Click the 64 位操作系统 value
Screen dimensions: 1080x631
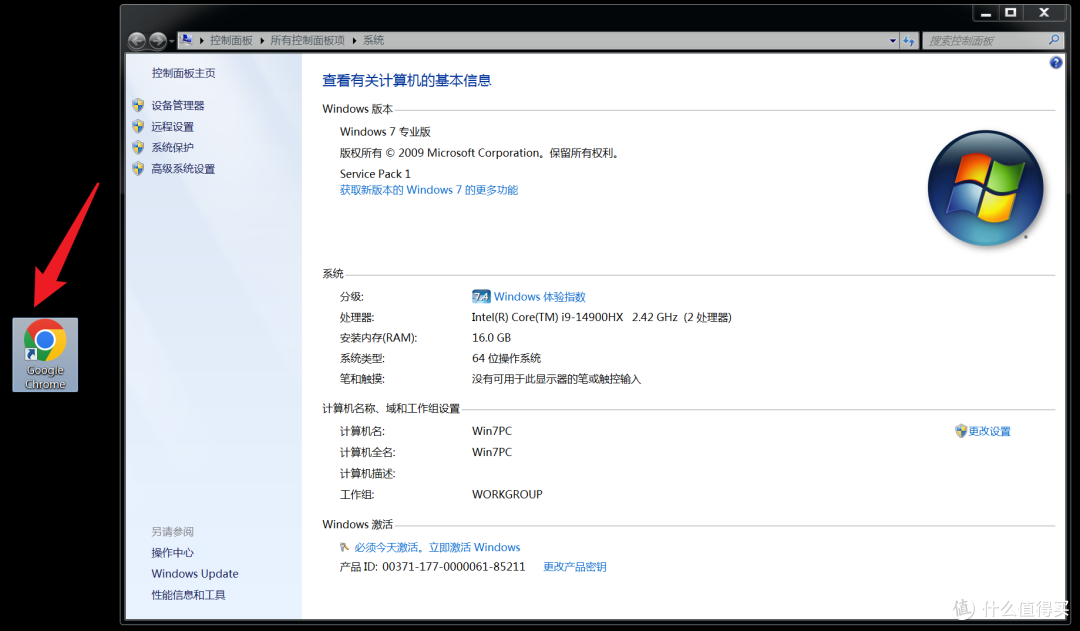506,358
